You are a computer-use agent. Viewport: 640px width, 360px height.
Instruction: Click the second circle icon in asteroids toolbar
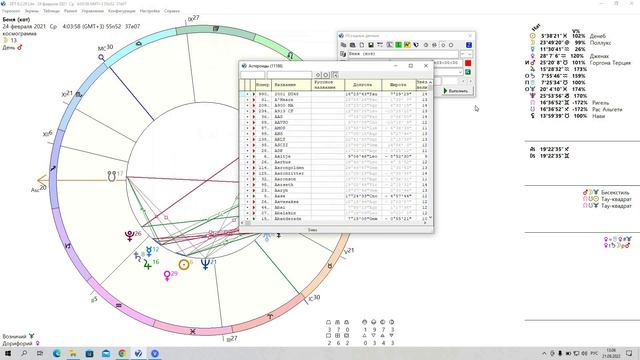pos(326,75)
